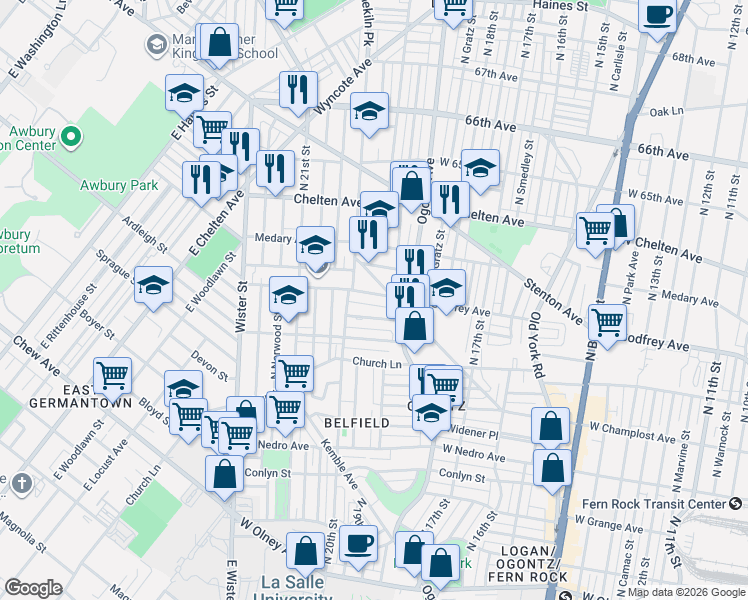Click the school marker beside the W 65th label
This screenshot has width=748, height=600.
click(x=480, y=170)
